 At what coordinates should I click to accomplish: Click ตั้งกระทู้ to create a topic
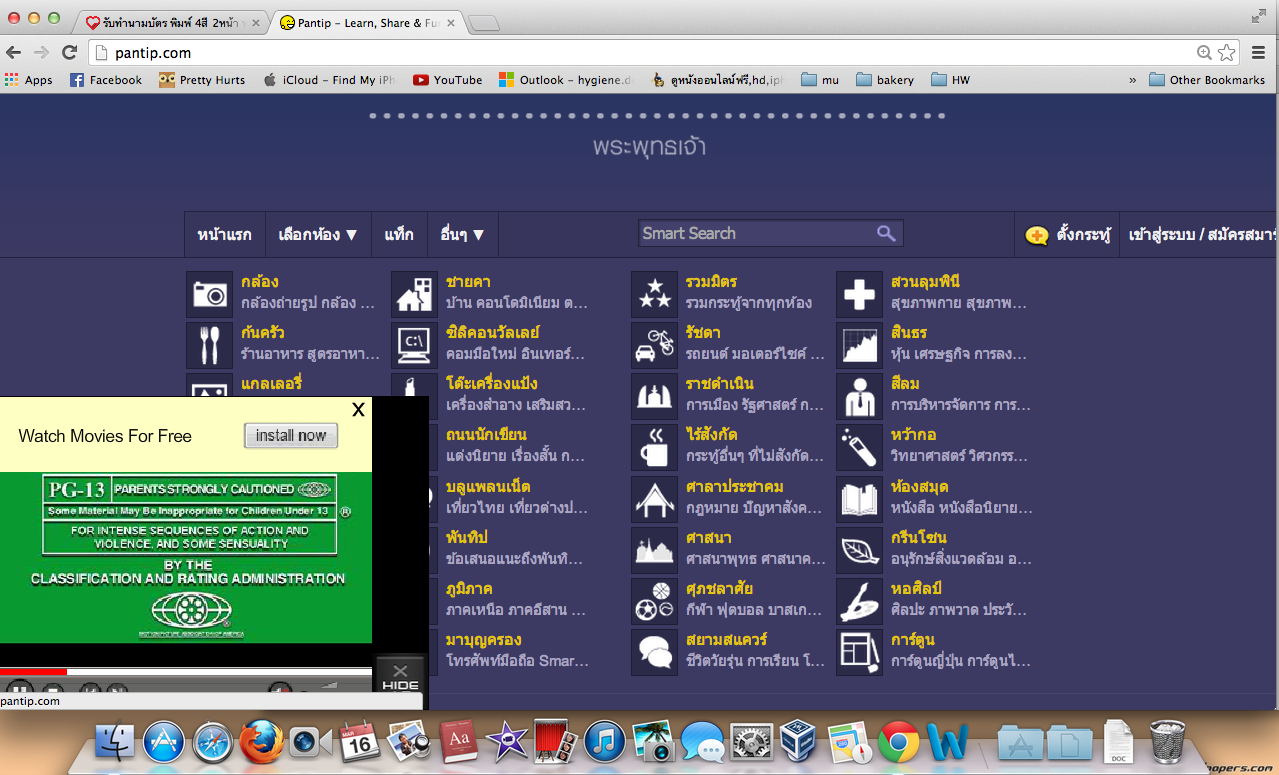pyautogui.click(x=1069, y=236)
